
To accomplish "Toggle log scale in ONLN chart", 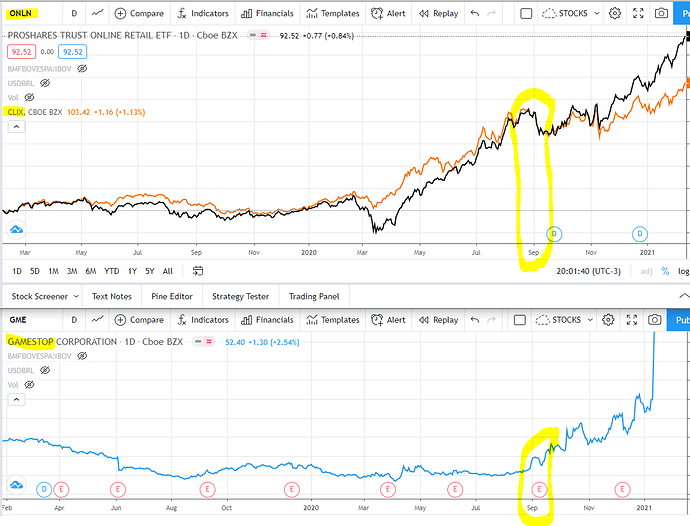I will pyautogui.click(x=683, y=271).
